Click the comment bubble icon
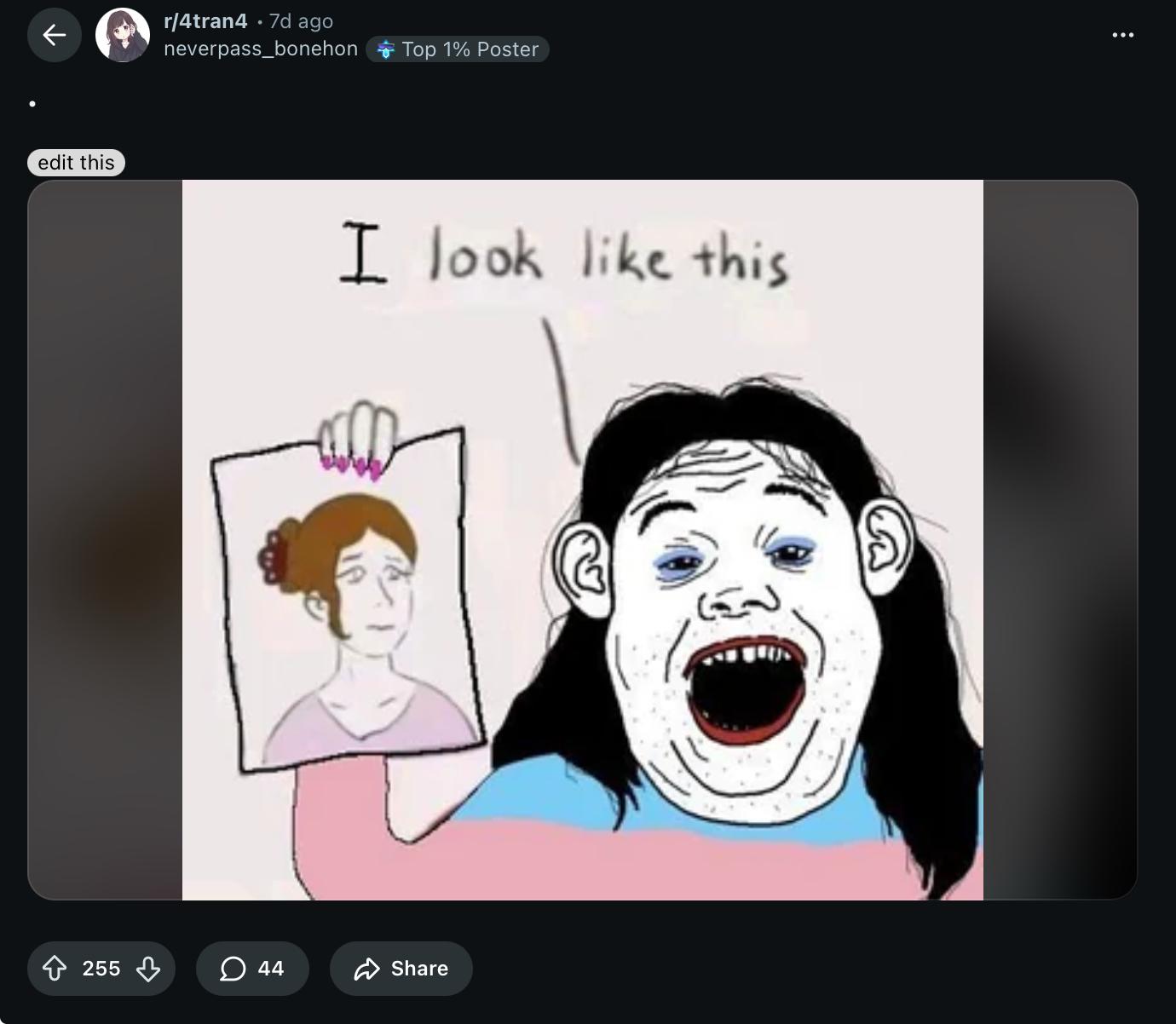The height and width of the screenshot is (1024, 1176). click(x=233, y=969)
